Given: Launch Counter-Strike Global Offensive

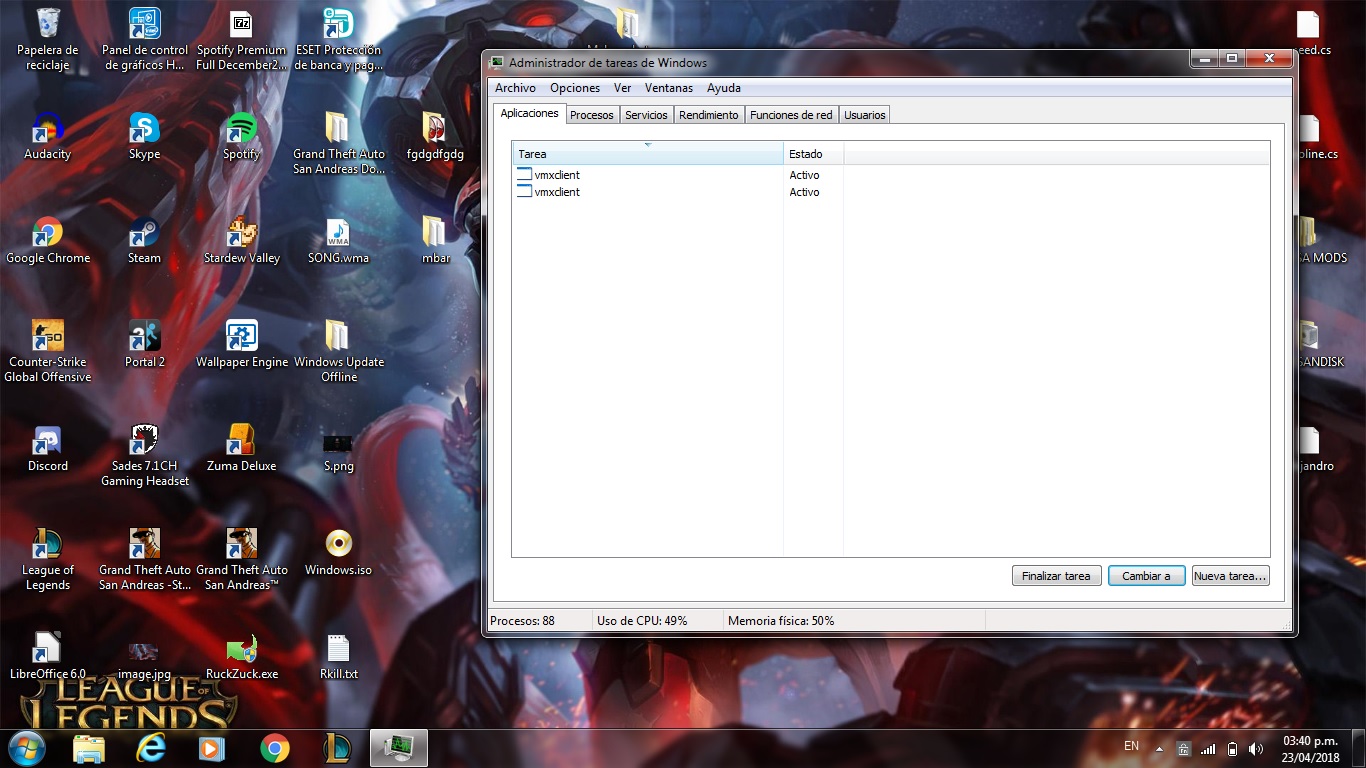Looking at the screenshot, I should coord(45,335).
